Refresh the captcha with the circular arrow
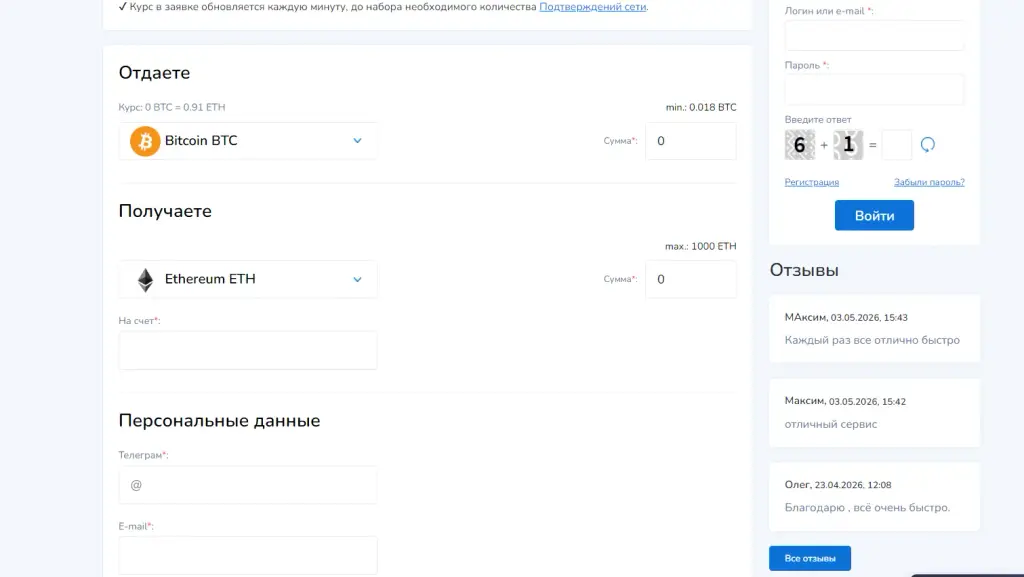1024x577 pixels. coord(927,144)
